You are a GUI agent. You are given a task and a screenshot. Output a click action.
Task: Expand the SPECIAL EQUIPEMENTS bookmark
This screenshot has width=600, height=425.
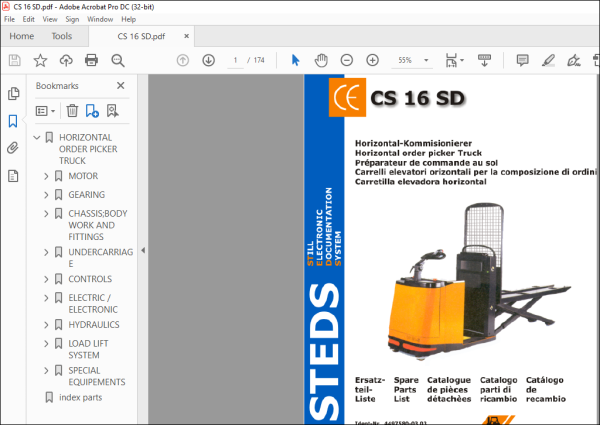46,370
